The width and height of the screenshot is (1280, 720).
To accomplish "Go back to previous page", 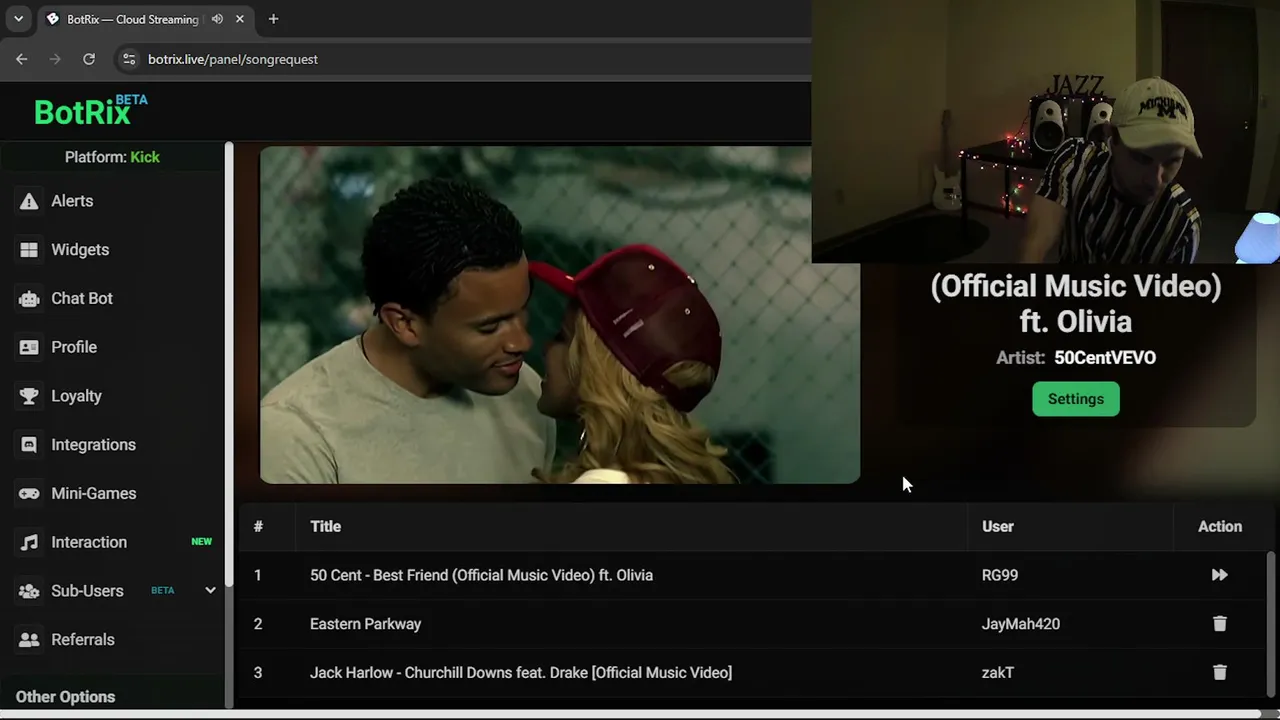I will click(22, 59).
